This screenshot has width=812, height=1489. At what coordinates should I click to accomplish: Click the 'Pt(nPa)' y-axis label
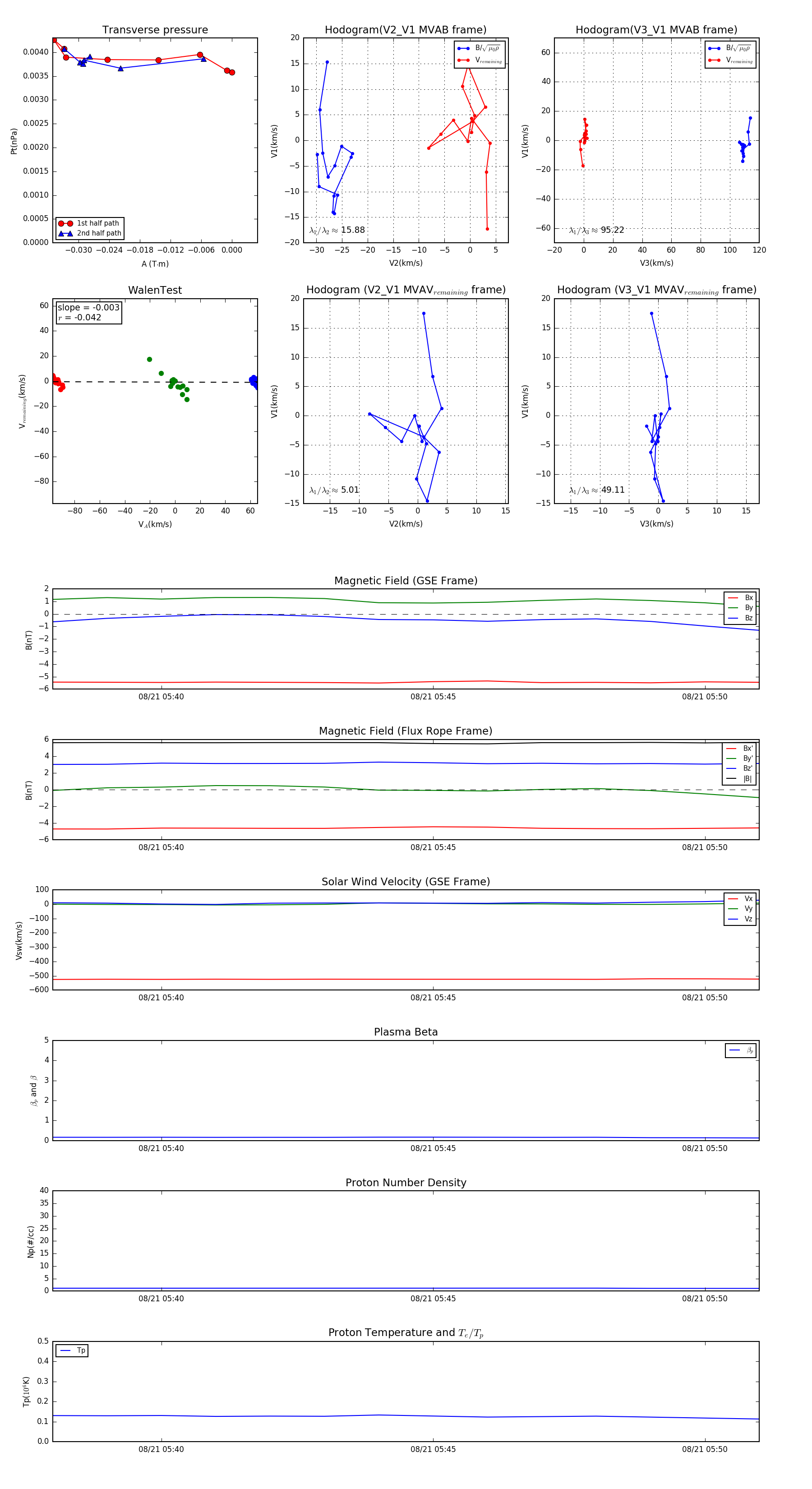click(x=14, y=141)
